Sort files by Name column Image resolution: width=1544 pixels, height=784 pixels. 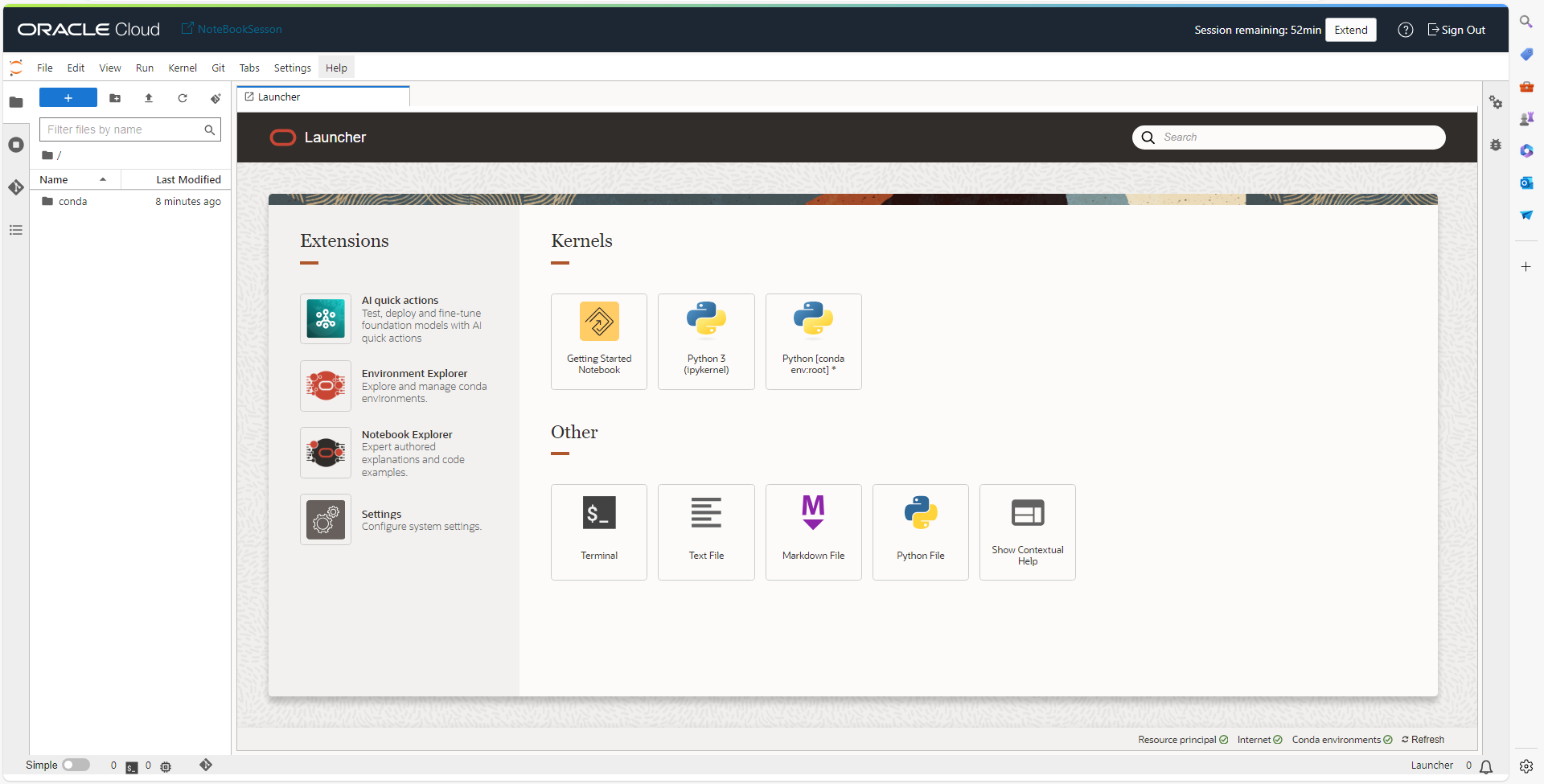pos(75,179)
